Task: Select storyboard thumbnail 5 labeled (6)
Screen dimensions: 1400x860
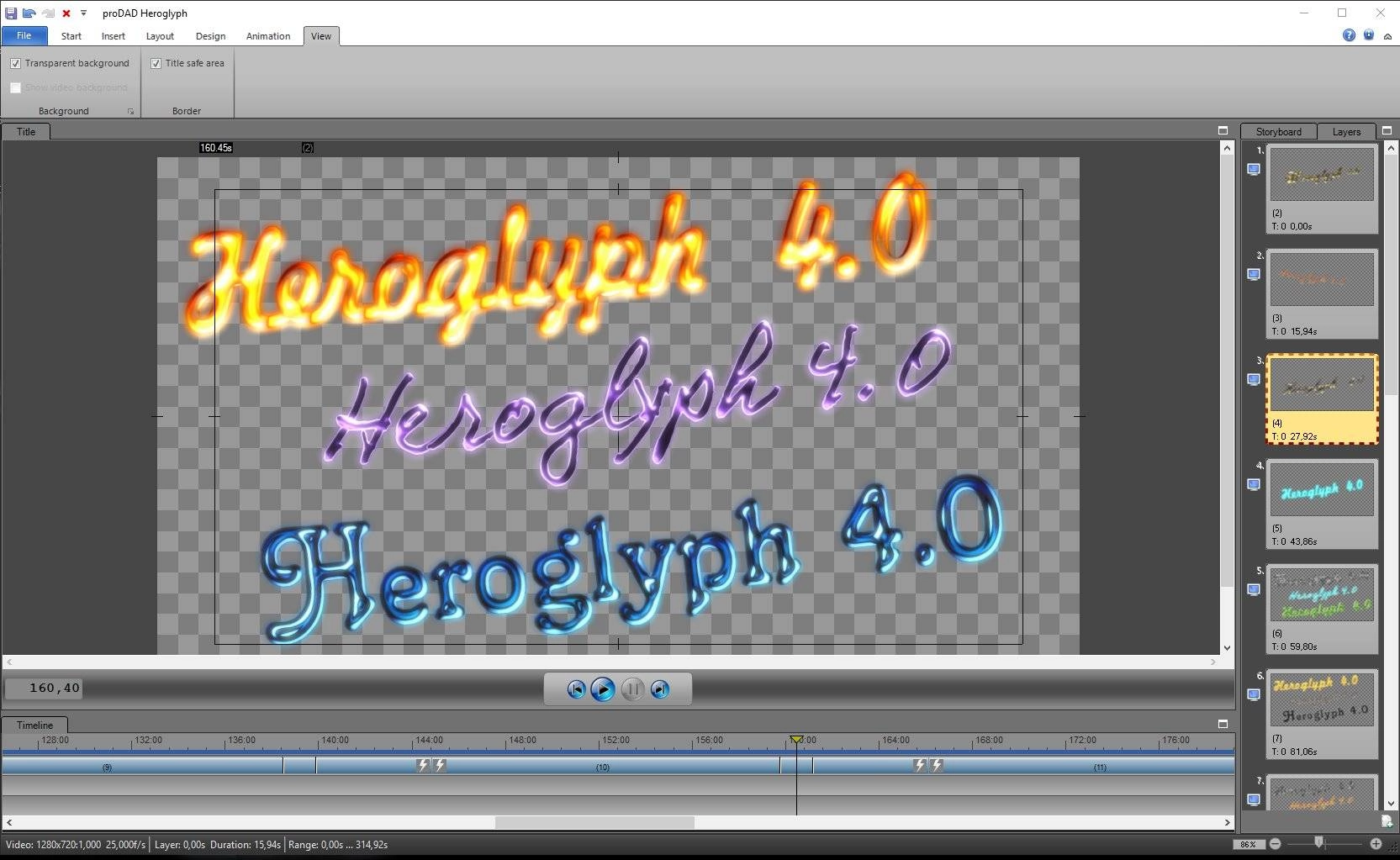Action: [1322, 609]
